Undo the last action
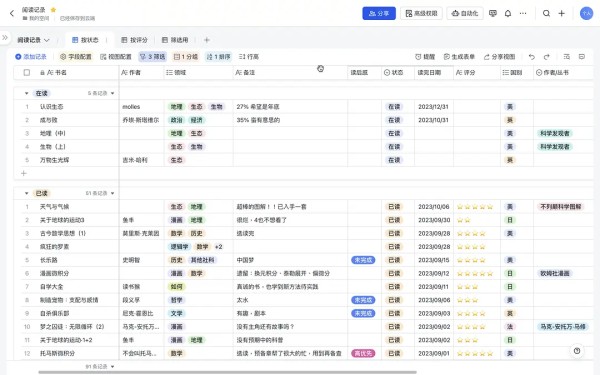Screen dimensions: 600x375 532,57
